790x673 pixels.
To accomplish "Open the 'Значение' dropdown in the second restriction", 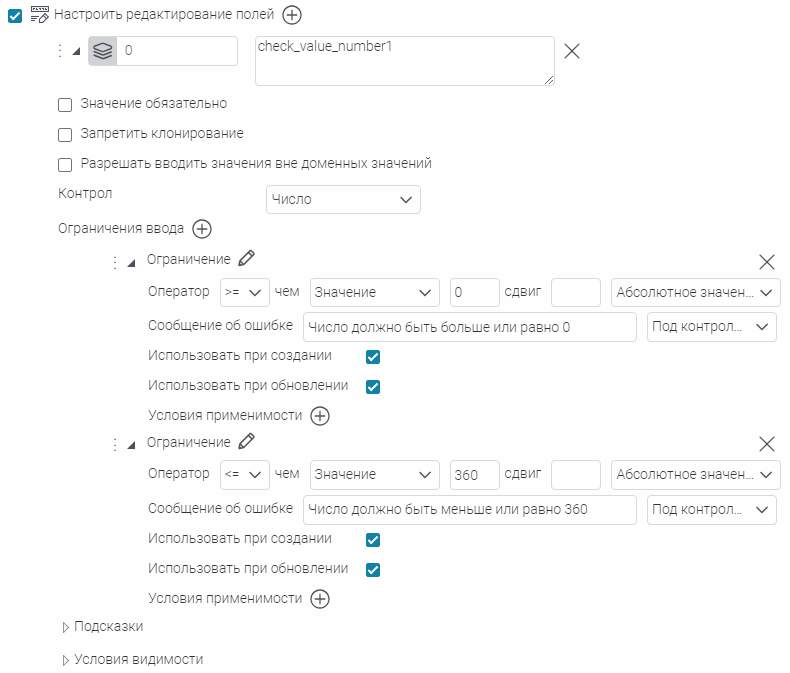I will (374, 475).
